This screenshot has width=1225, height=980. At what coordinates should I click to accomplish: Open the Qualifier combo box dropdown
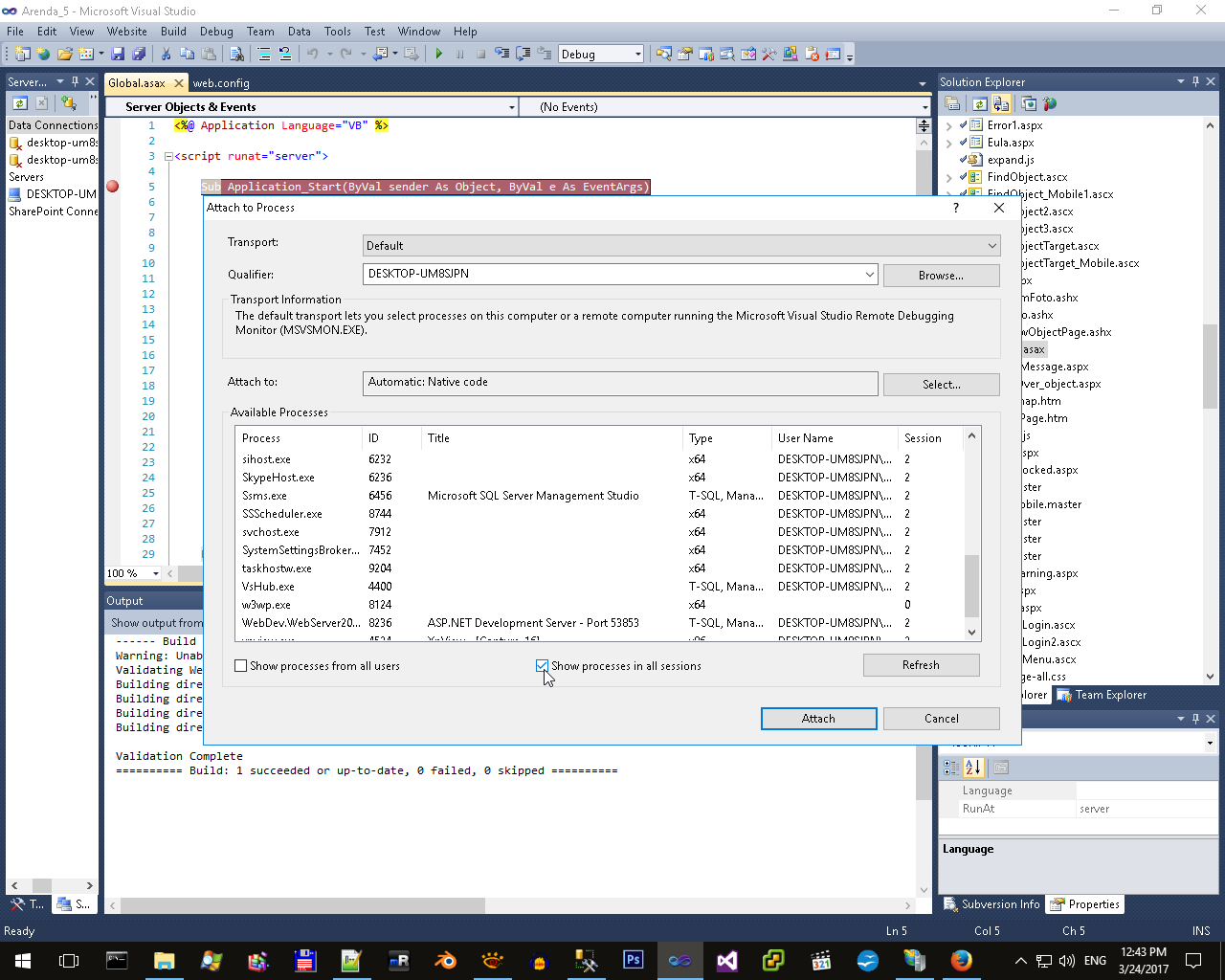(869, 275)
